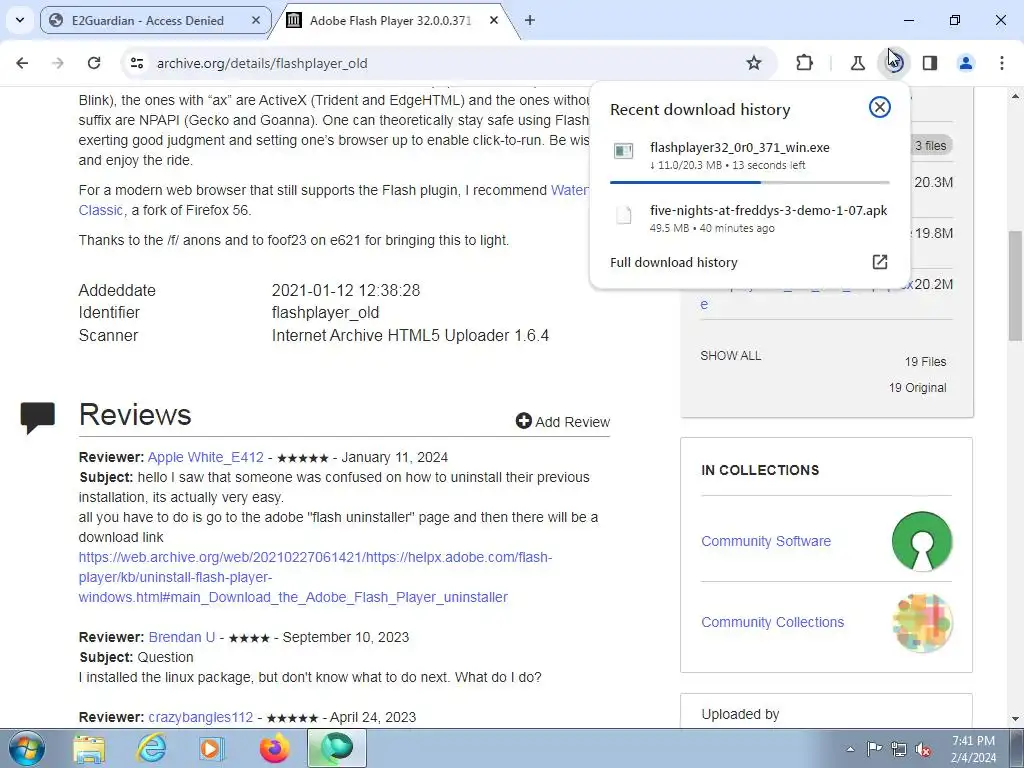
Task: Open the profile avatar icon
Action: [x=966, y=63]
